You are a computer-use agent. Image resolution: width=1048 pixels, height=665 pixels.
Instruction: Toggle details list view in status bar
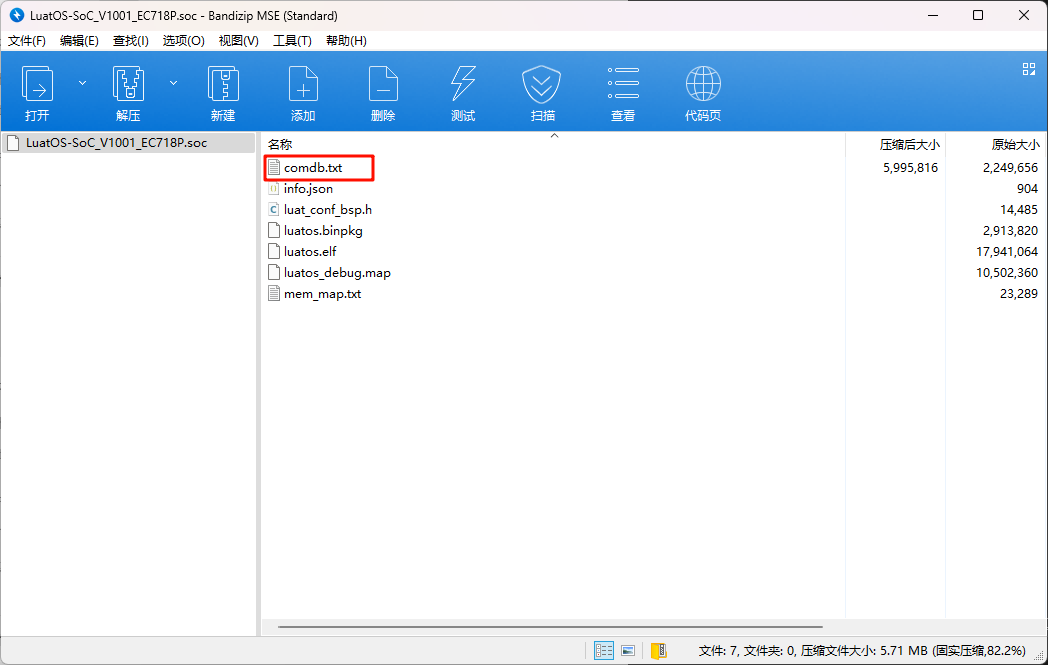pyautogui.click(x=604, y=650)
